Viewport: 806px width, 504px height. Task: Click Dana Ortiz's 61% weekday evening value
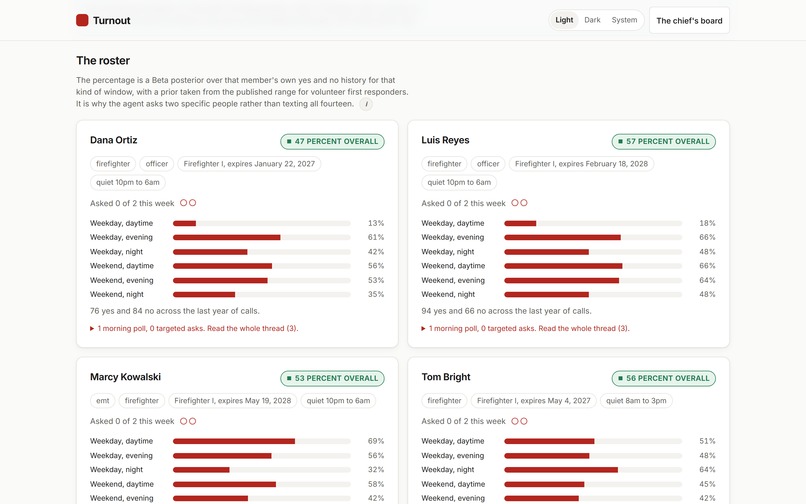(376, 238)
